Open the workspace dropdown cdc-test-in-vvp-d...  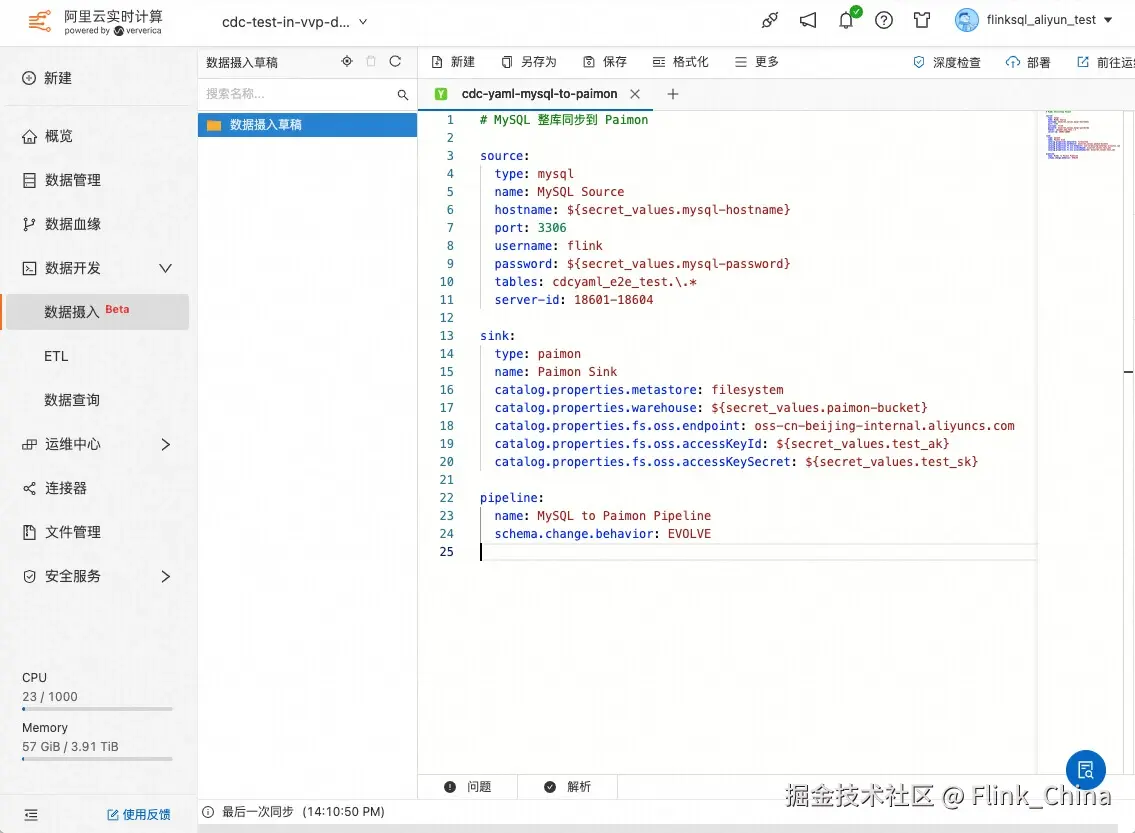(x=295, y=22)
